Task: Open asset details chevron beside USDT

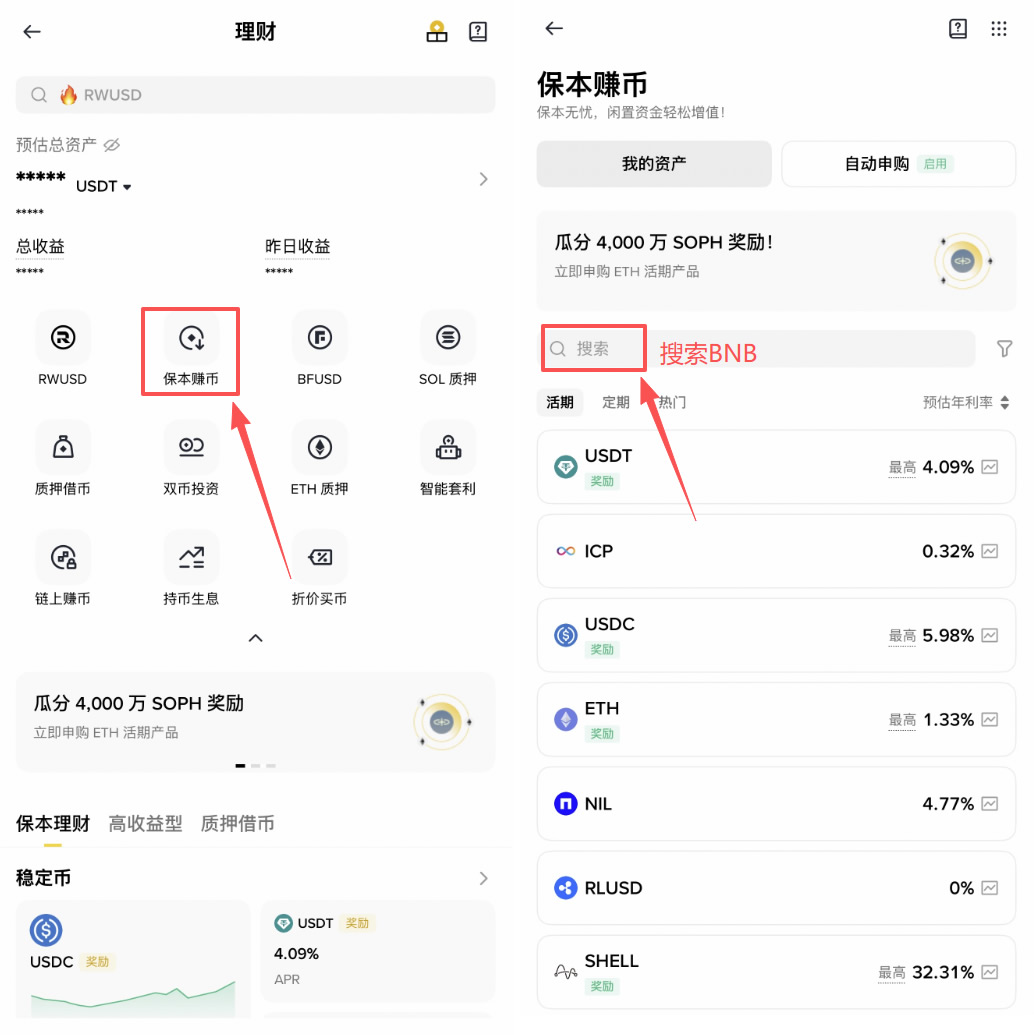Action: tap(483, 179)
